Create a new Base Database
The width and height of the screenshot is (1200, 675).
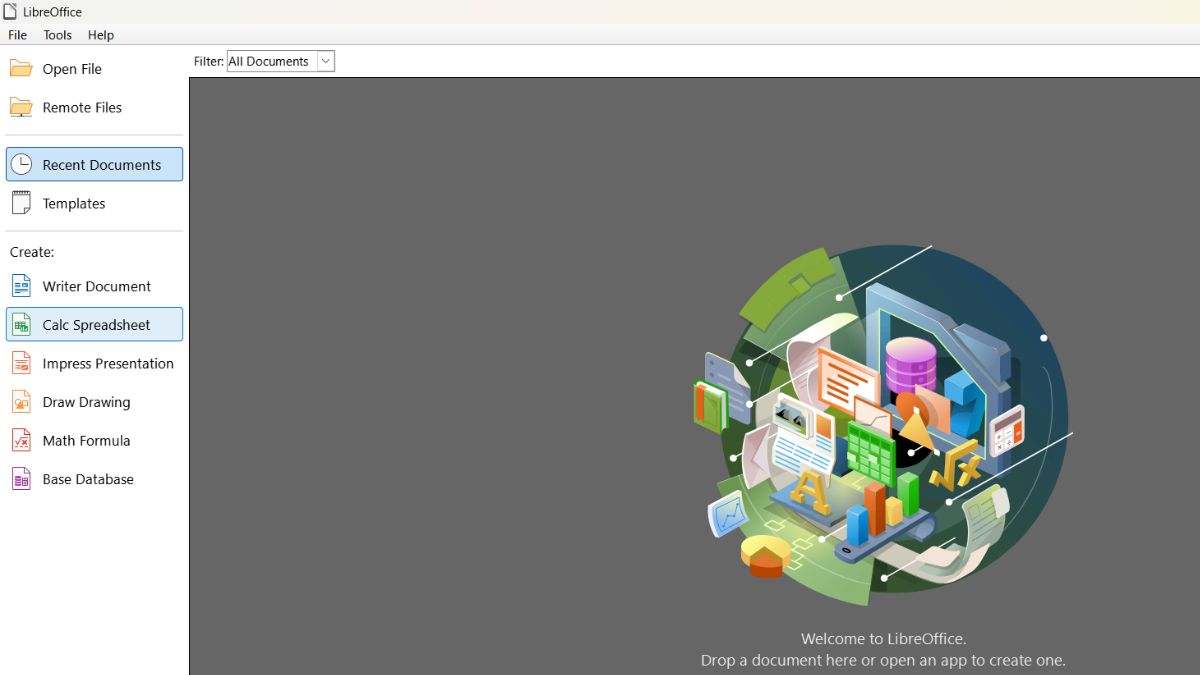coord(95,479)
